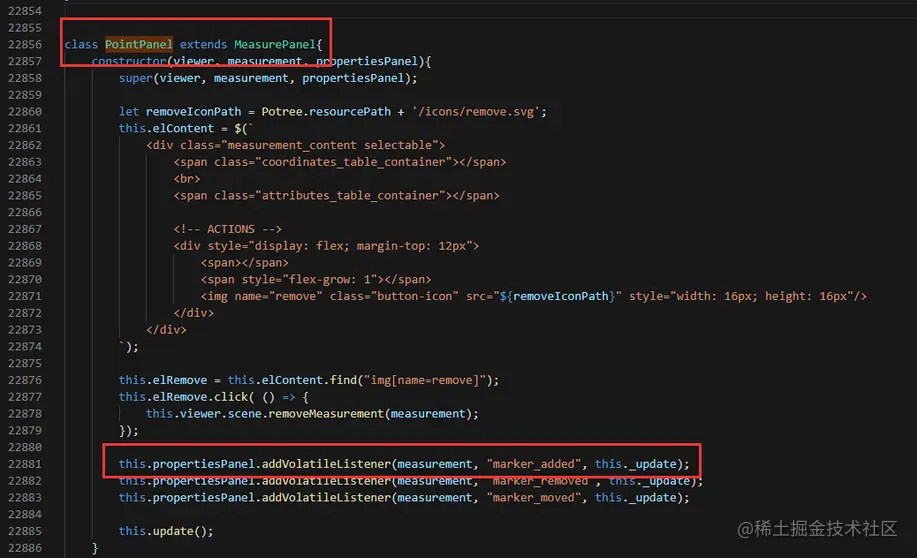Click the "flex-grow: 1" style string

[330, 280]
